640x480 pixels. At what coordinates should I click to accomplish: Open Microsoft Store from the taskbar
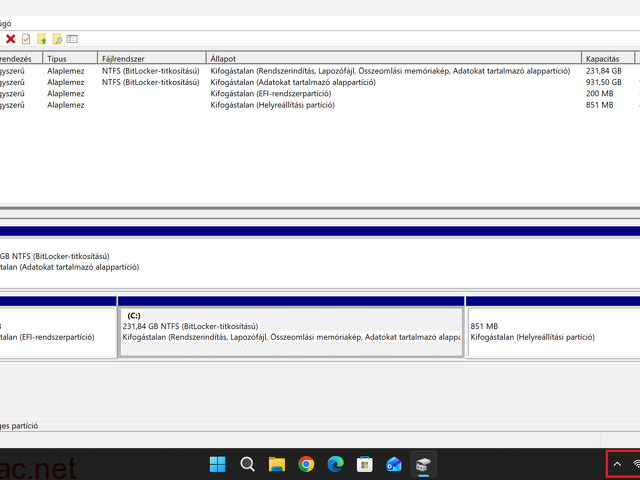(x=364, y=464)
